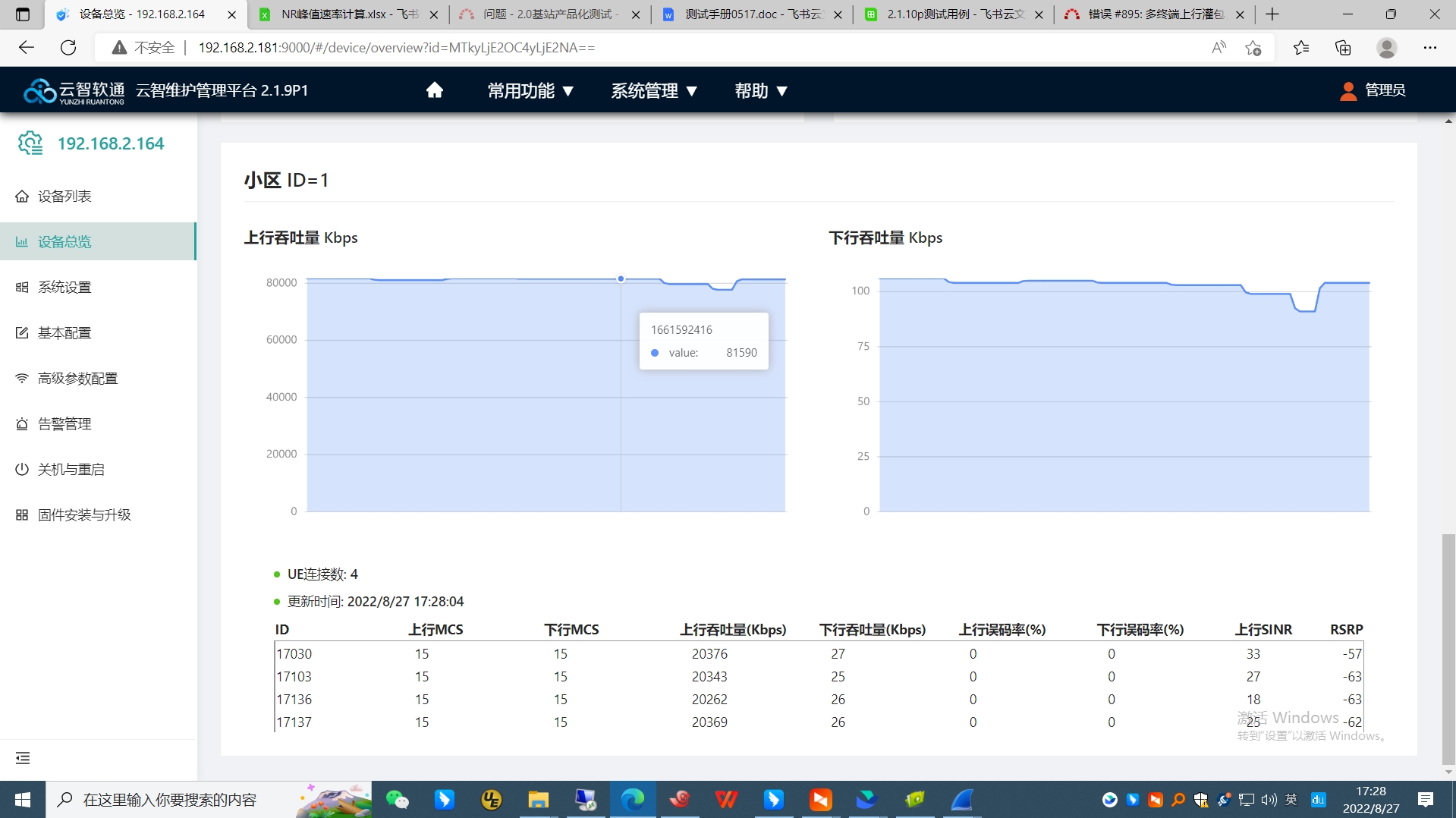Open the Windows notification center
The height and width of the screenshot is (818, 1456).
tap(1426, 800)
